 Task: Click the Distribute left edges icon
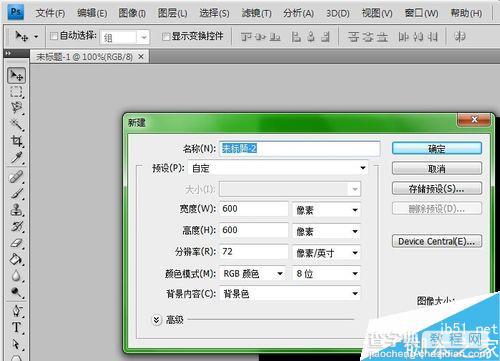[x=403, y=37]
